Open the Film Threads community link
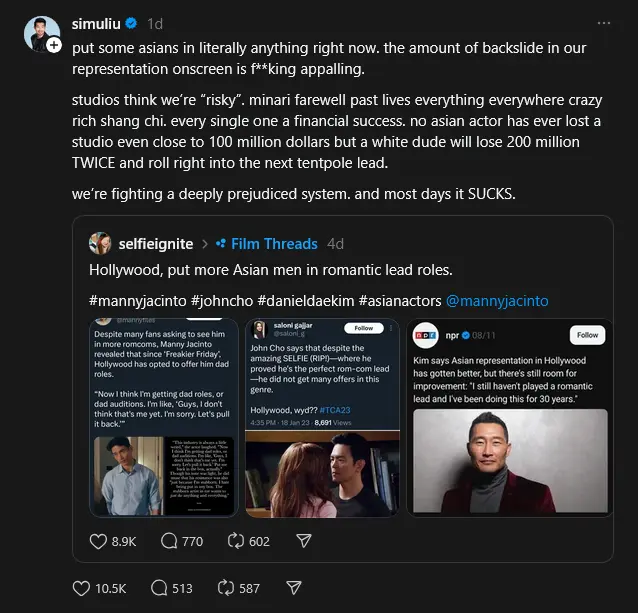638x613 pixels. [273, 243]
